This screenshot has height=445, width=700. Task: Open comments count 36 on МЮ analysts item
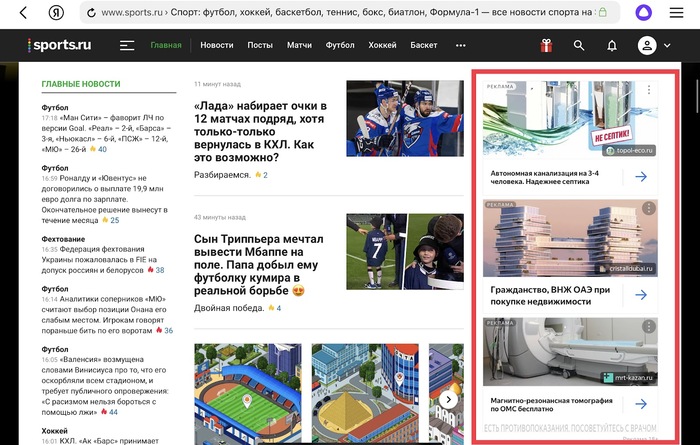pos(168,330)
